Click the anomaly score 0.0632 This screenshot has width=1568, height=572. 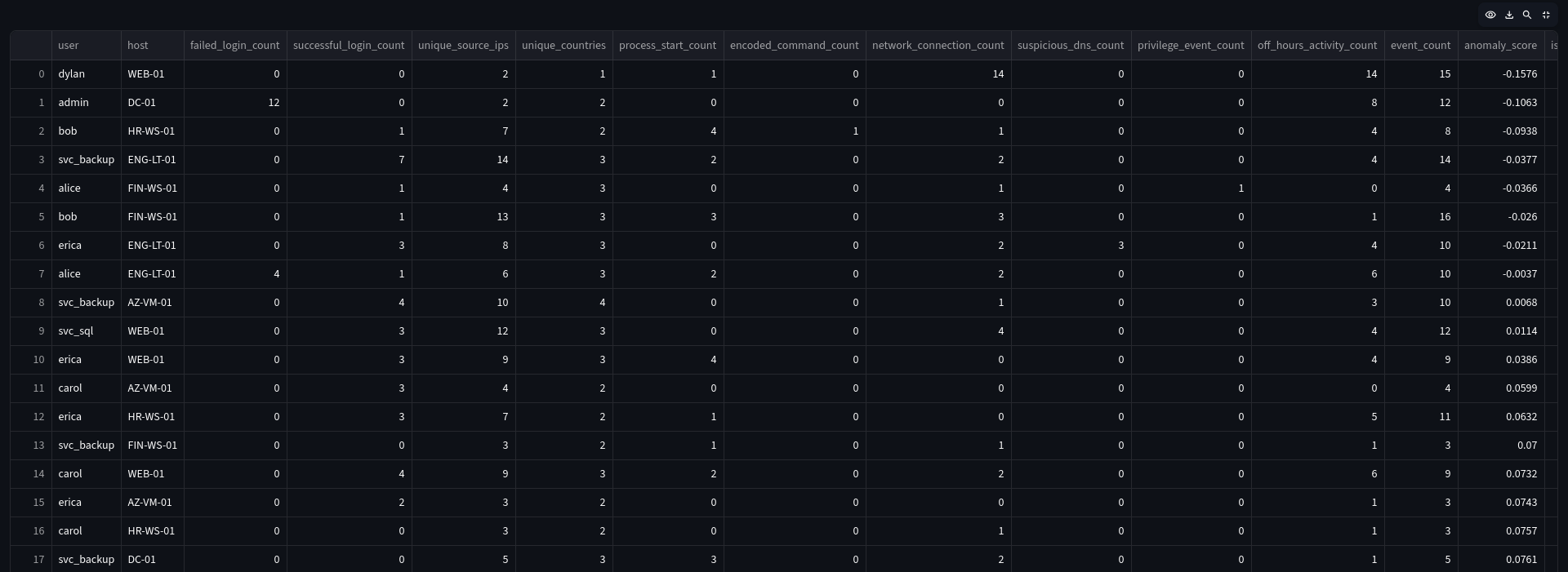coord(1501,417)
